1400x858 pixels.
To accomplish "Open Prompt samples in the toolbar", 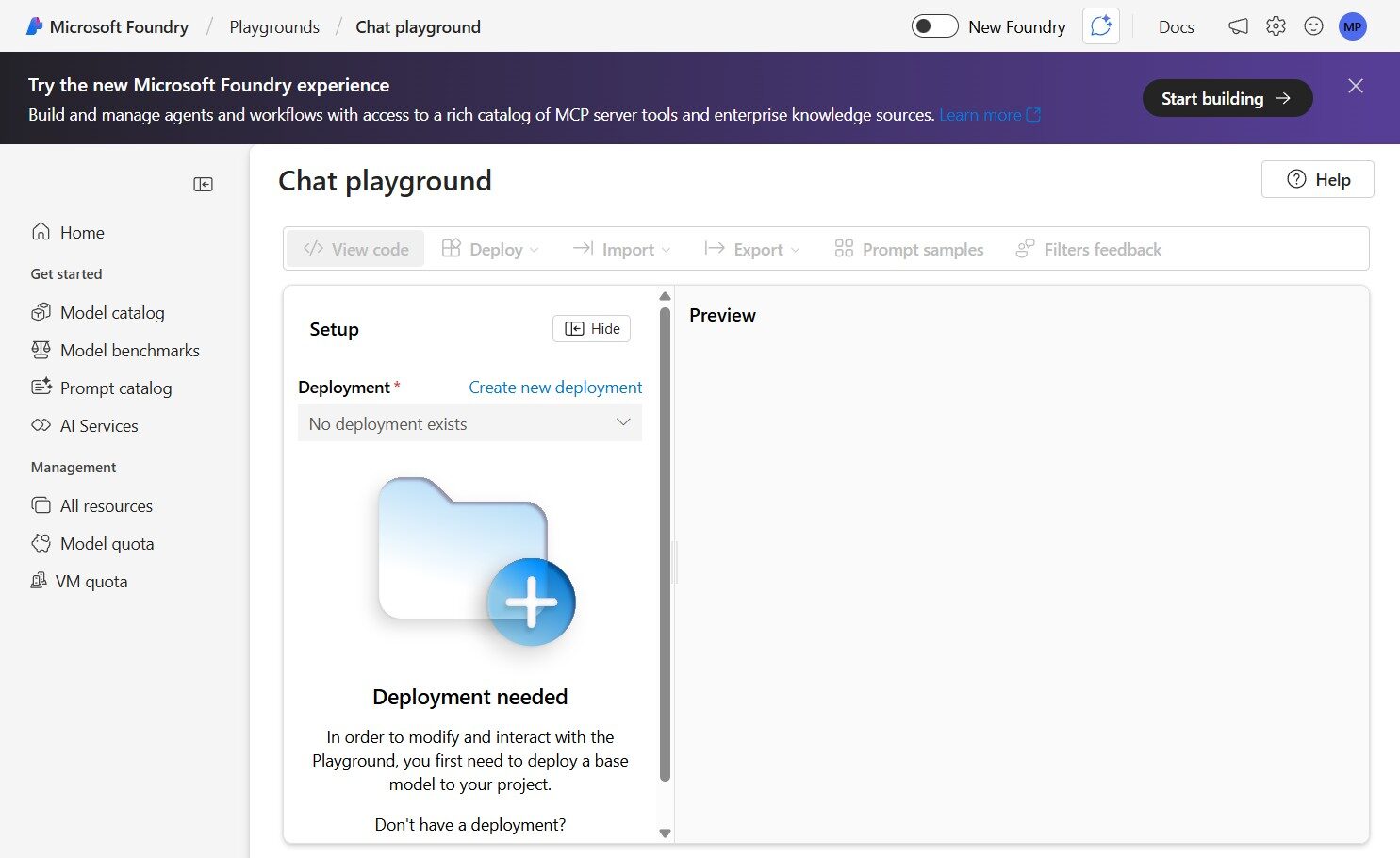I will click(909, 249).
